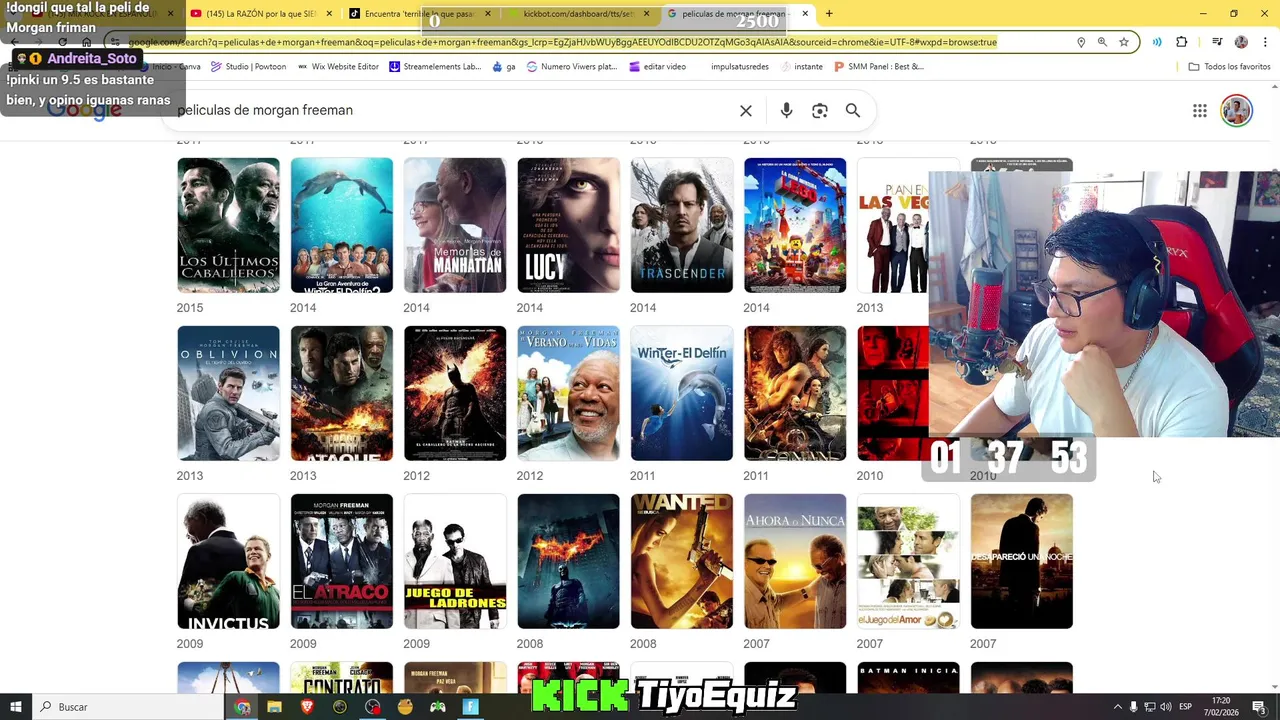This screenshot has height=720, width=1280.
Task: Open Brave browser from the taskbar
Action: pos(307,707)
